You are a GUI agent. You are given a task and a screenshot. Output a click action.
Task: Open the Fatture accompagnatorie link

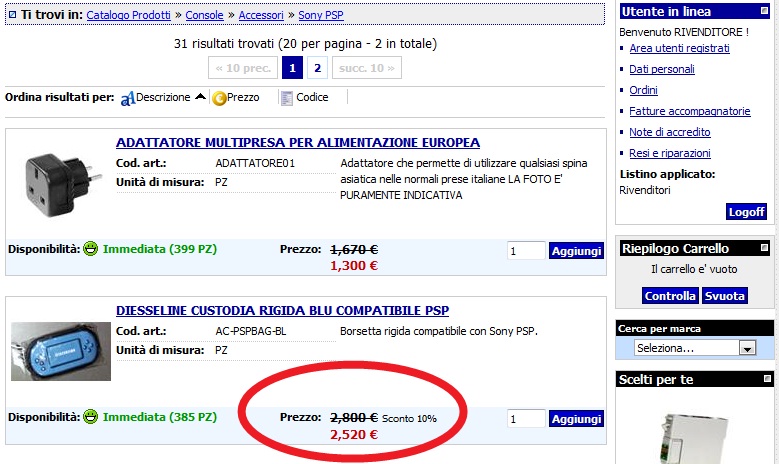pos(689,111)
